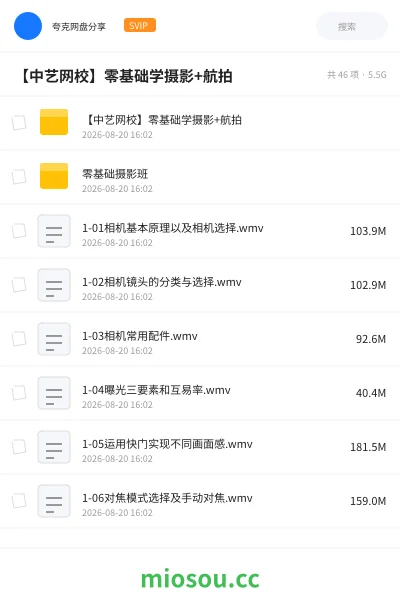Select checkbox next to 1-01相机基本原理 file
Viewport: 400px width, 600px height.
pos(19,231)
